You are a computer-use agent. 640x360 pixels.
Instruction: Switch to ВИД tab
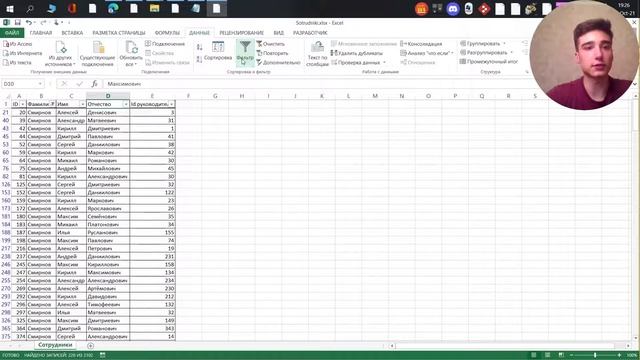tap(279, 33)
